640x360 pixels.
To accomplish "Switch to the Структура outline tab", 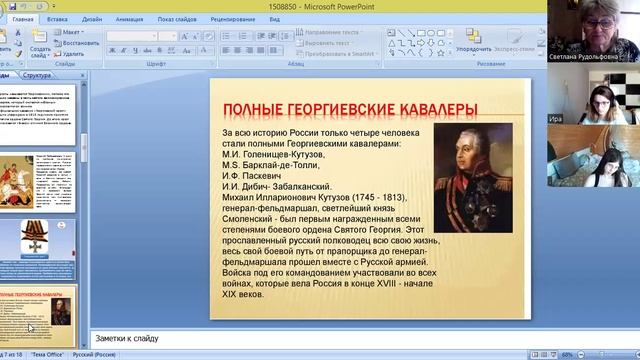I will 37,75.
